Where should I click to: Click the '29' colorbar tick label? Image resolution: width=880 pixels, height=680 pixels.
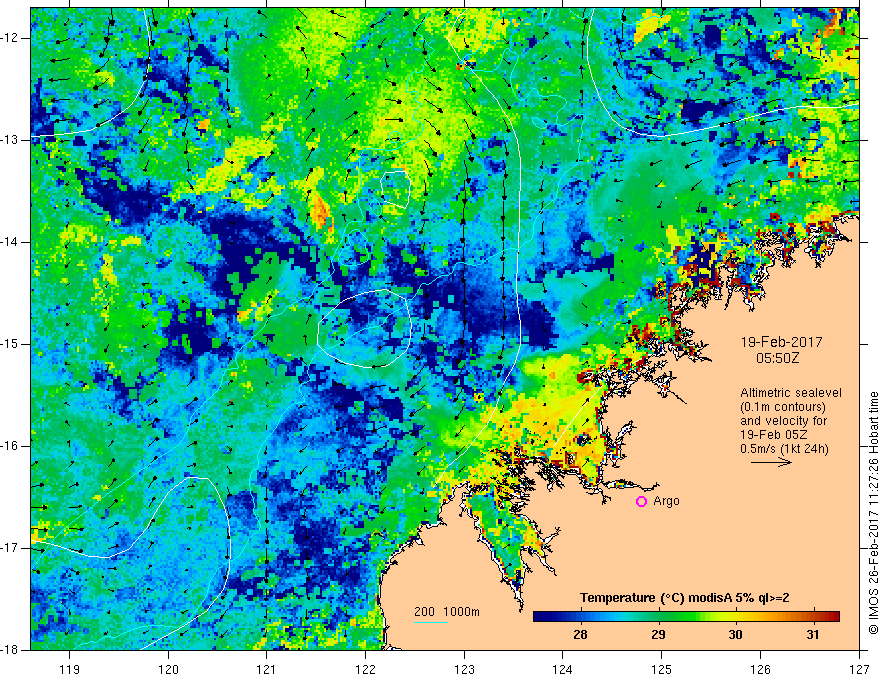[658, 635]
